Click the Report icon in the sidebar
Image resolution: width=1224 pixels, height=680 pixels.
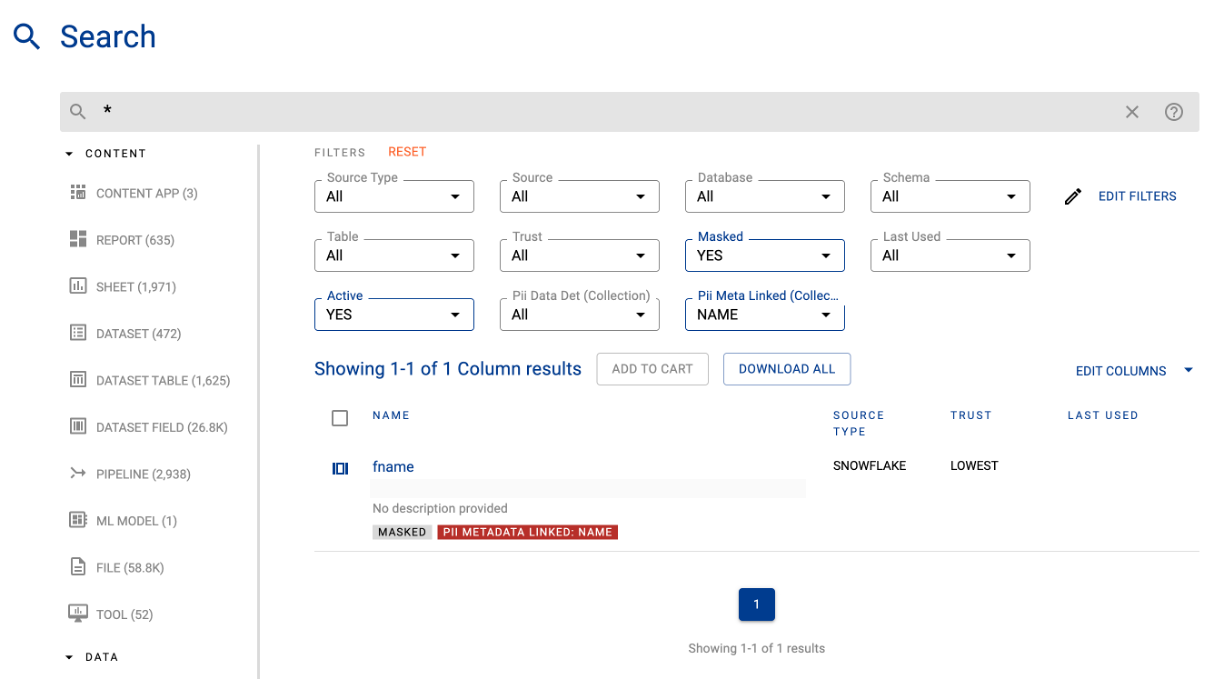pos(78,239)
